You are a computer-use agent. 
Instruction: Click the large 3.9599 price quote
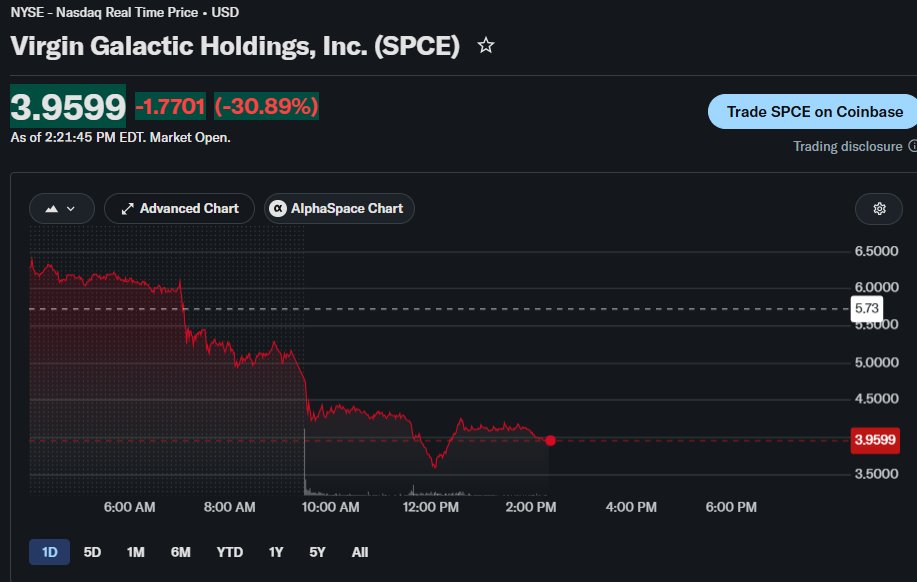[68, 106]
